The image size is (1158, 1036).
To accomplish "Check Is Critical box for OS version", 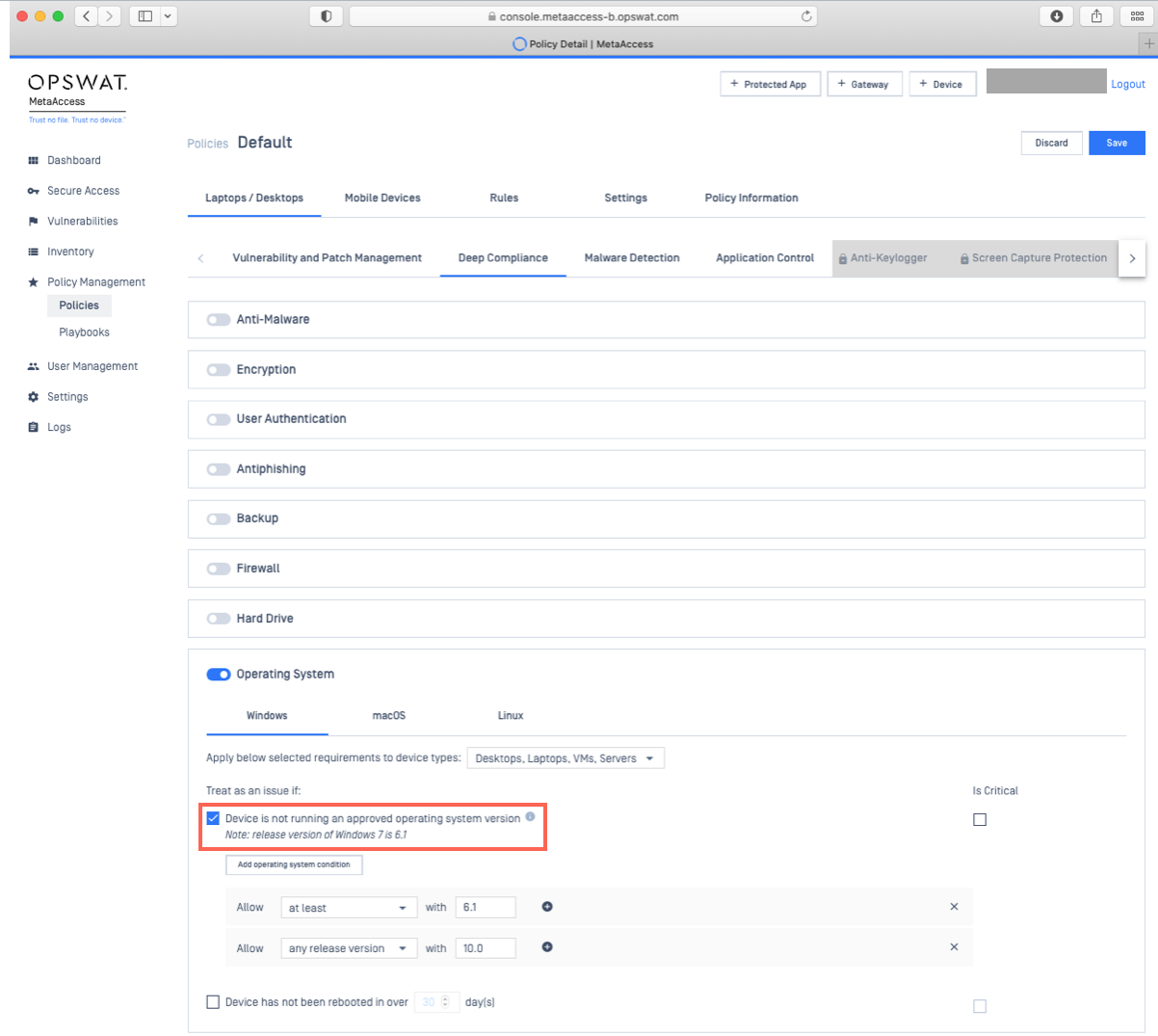I will point(980,819).
